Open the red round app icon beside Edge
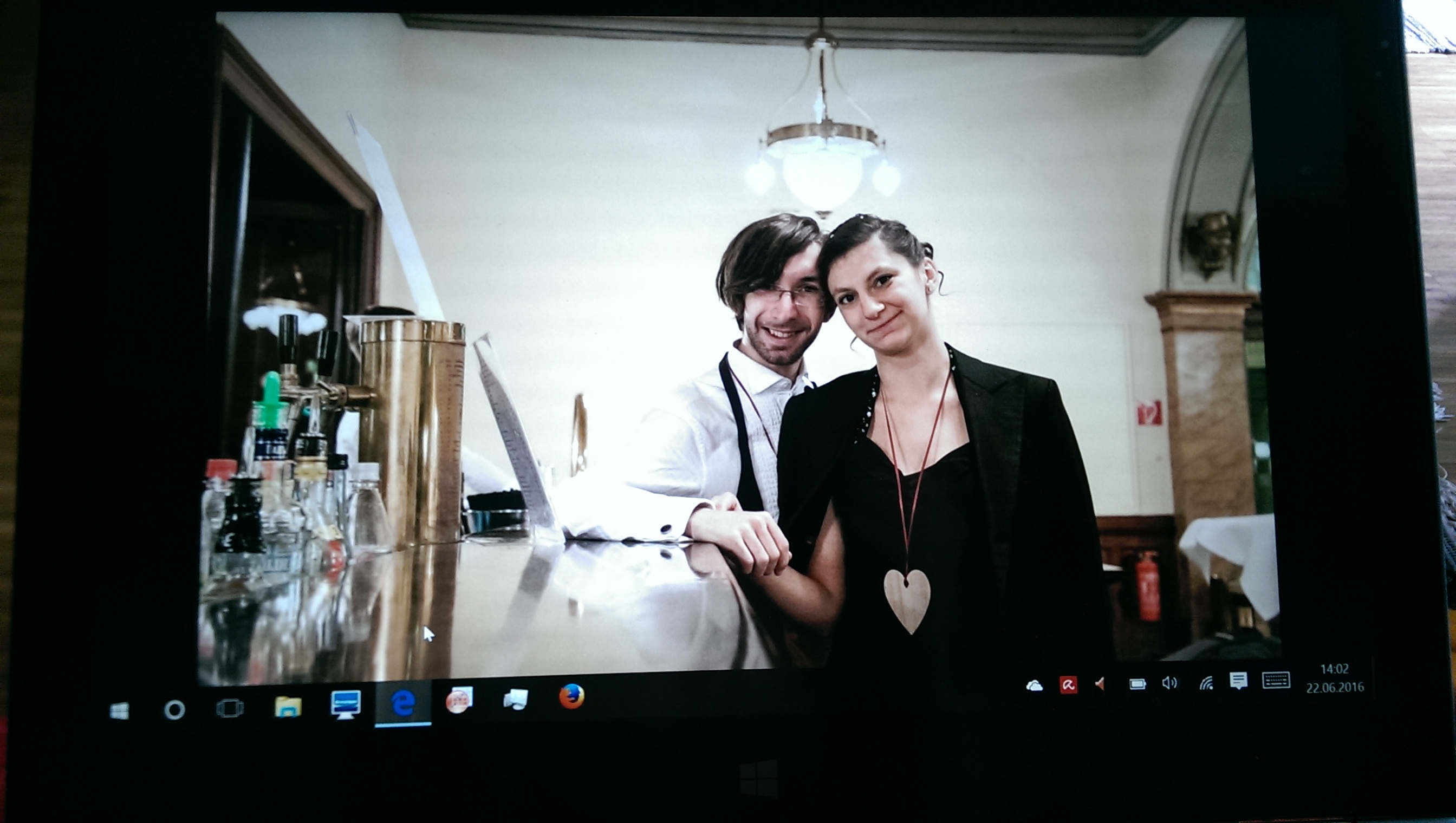This screenshot has height=823, width=1456. click(459, 701)
